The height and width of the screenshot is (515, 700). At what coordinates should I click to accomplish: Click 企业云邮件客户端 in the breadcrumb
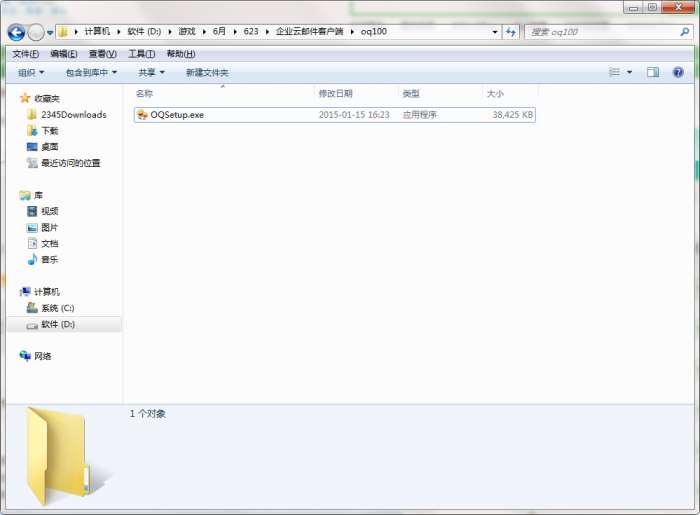(310, 32)
